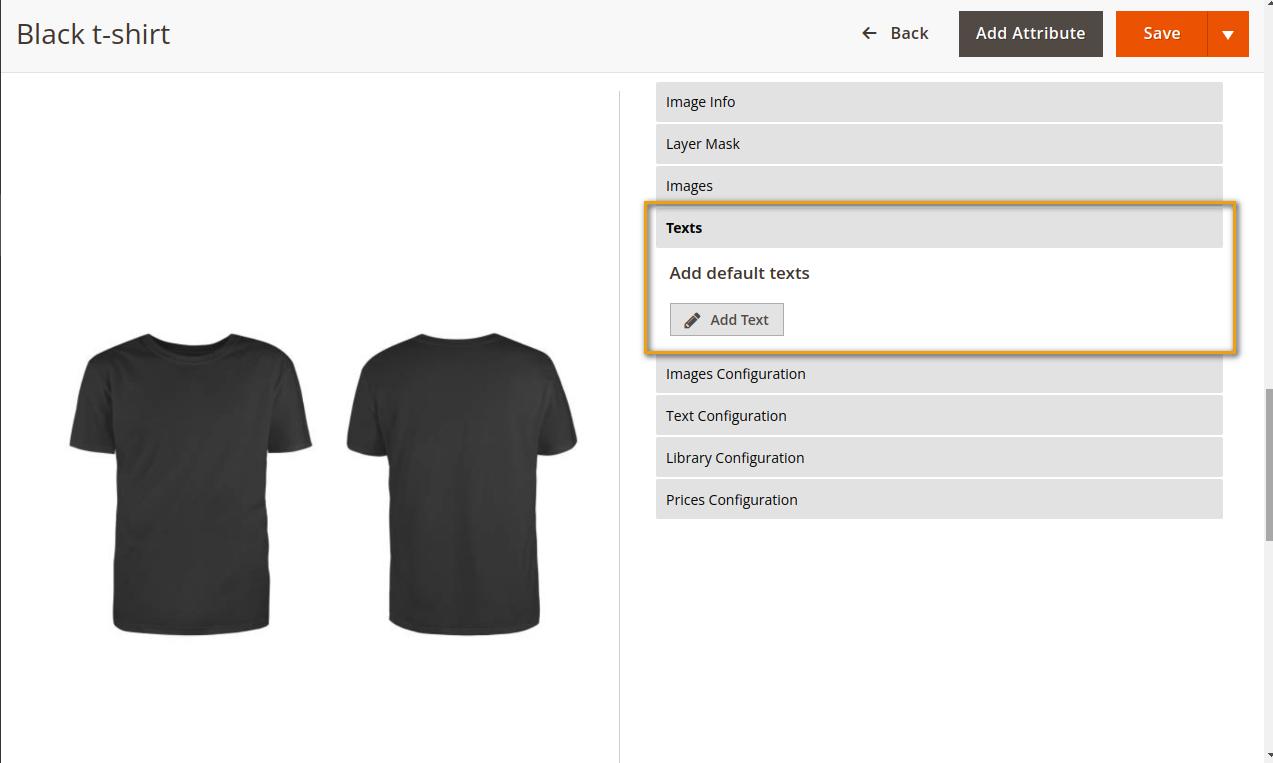
Task: Collapse the Texts section
Action: point(939,228)
